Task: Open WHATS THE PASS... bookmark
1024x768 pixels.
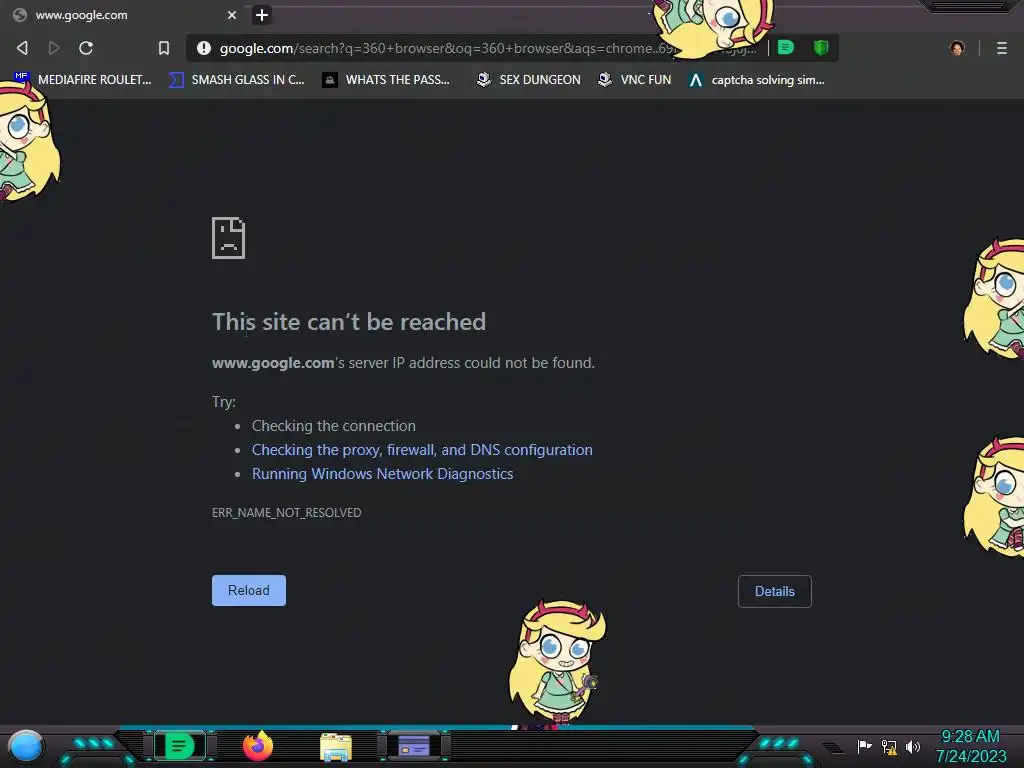Action: pyautogui.click(x=386, y=80)
